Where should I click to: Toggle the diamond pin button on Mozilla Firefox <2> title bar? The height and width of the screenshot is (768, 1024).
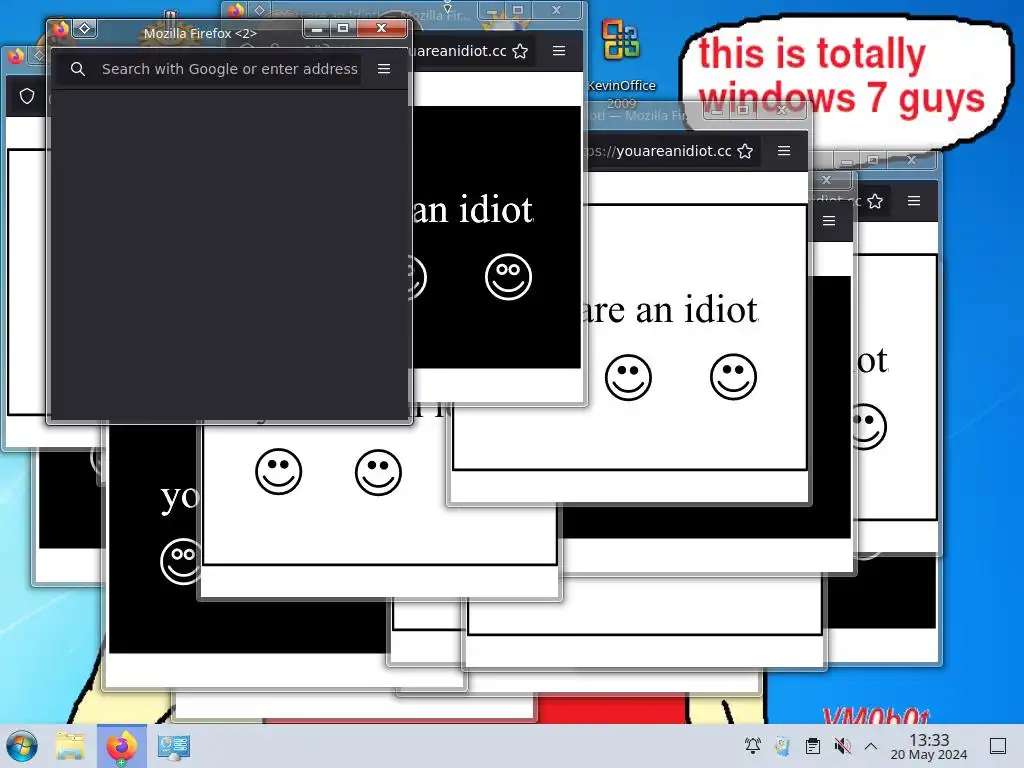click(85, 29)
